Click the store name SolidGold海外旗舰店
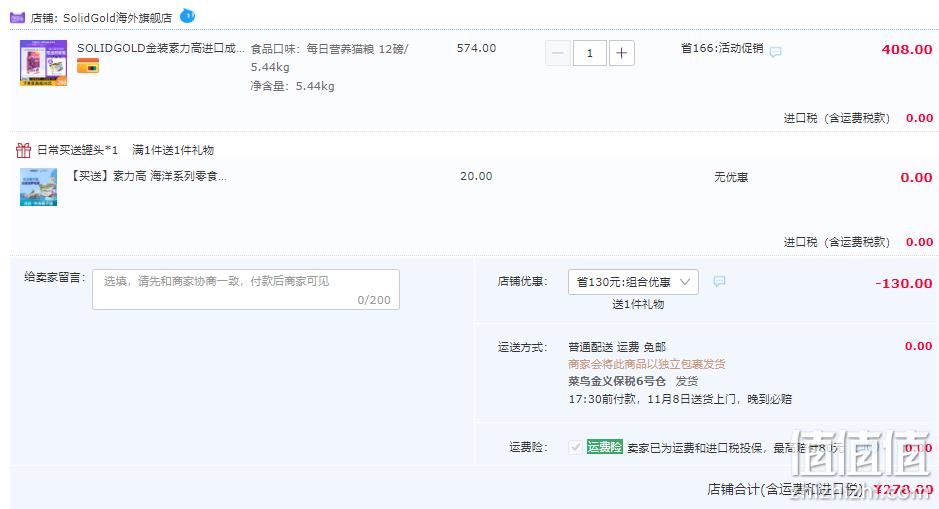 pos(117,18)
